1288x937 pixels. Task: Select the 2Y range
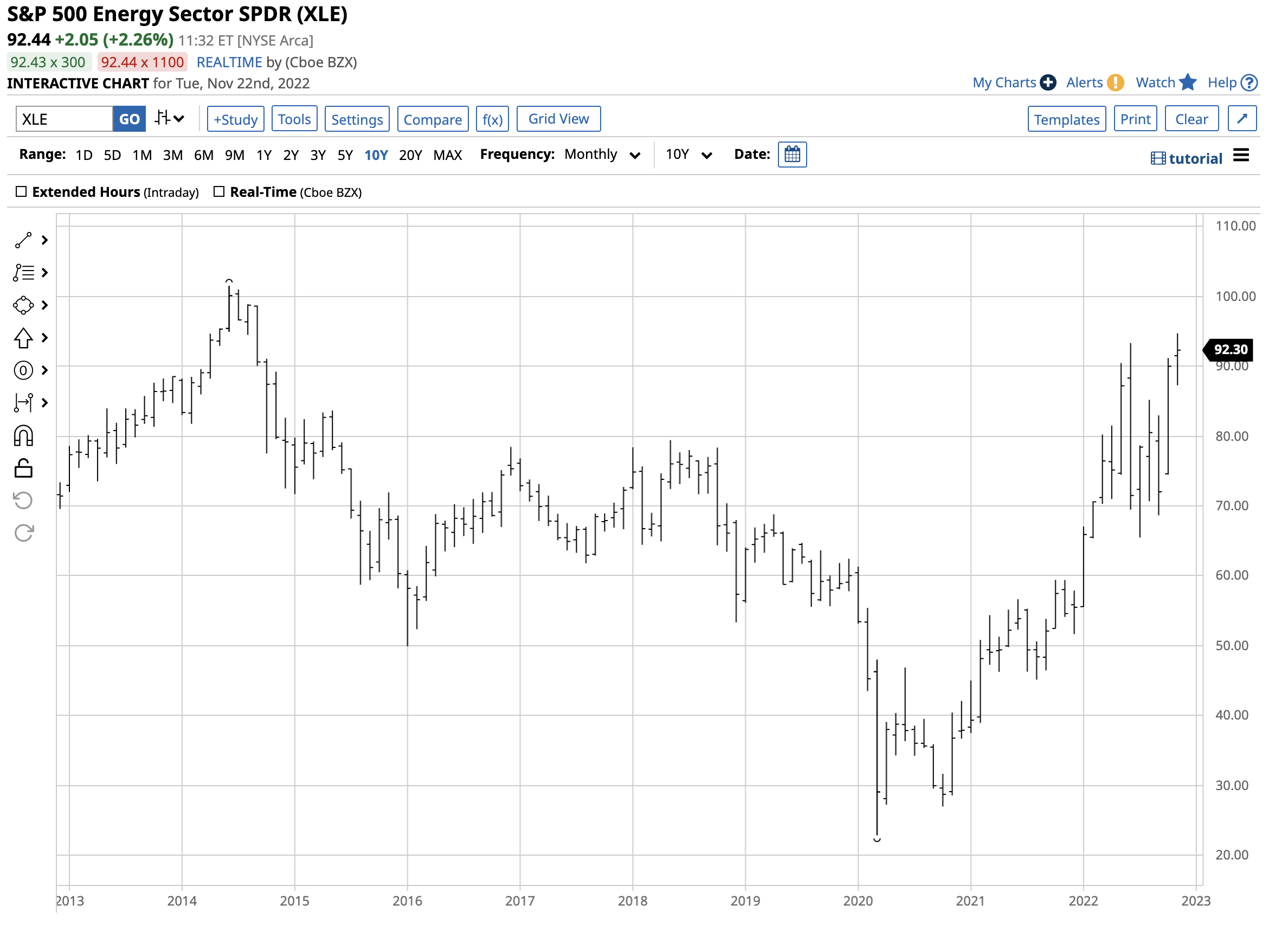291,155
